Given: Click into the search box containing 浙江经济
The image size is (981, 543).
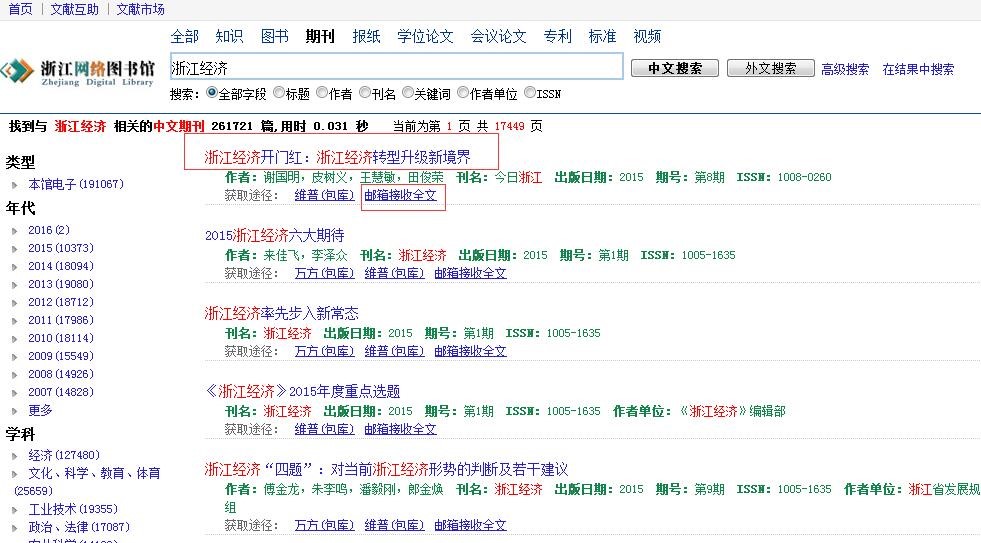Looking at the screenshot, I should (x=395, y=68).
